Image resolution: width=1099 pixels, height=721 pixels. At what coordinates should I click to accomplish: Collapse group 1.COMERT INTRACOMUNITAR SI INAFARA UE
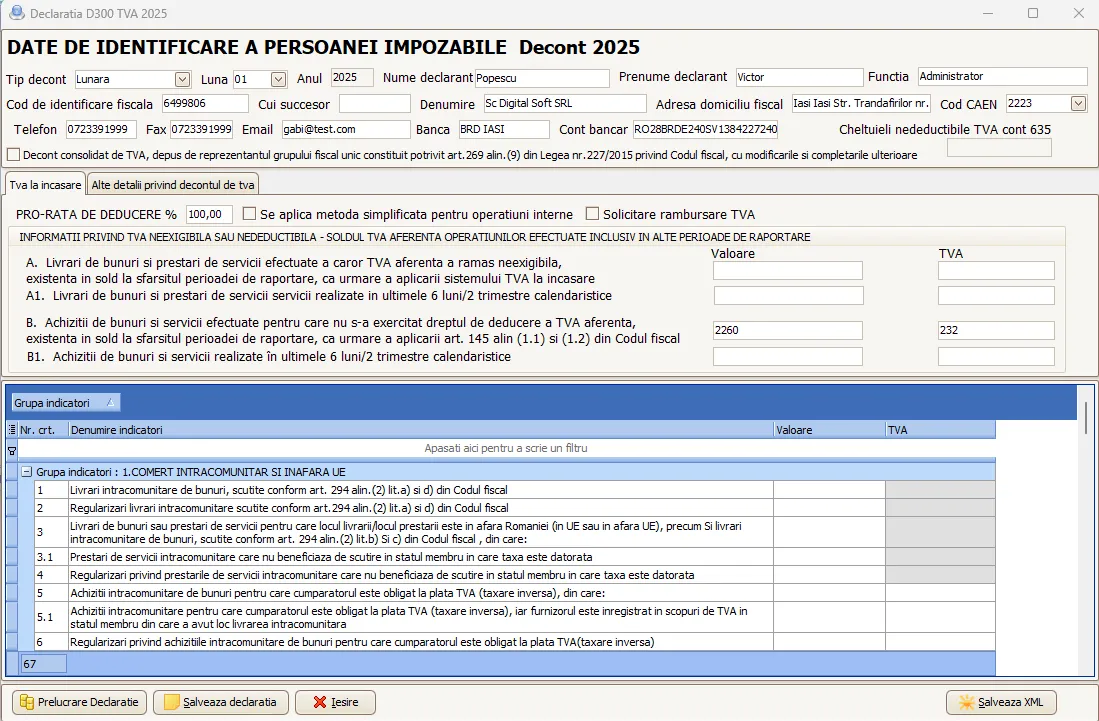tap(27, 472)
